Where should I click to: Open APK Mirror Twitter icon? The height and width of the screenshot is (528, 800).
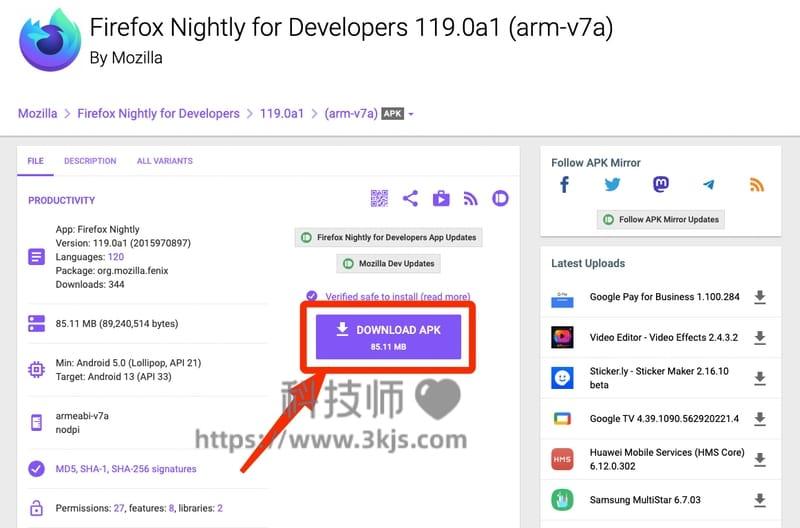612,185
